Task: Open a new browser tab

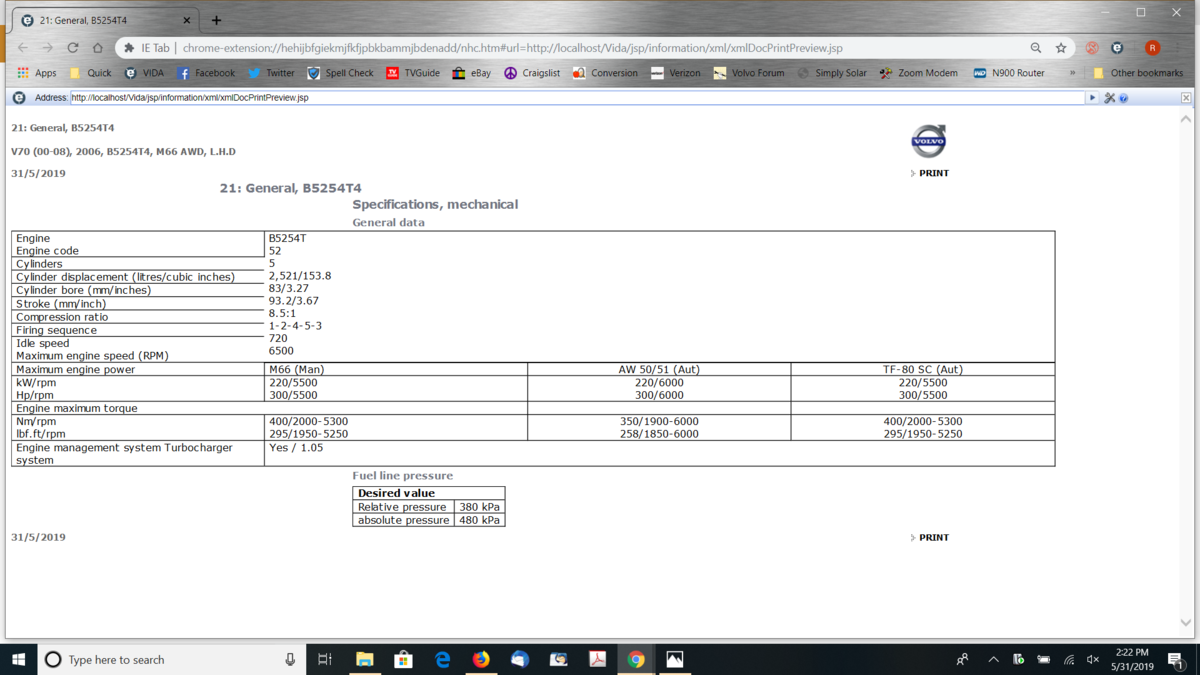Action: (x=216, y=20)
